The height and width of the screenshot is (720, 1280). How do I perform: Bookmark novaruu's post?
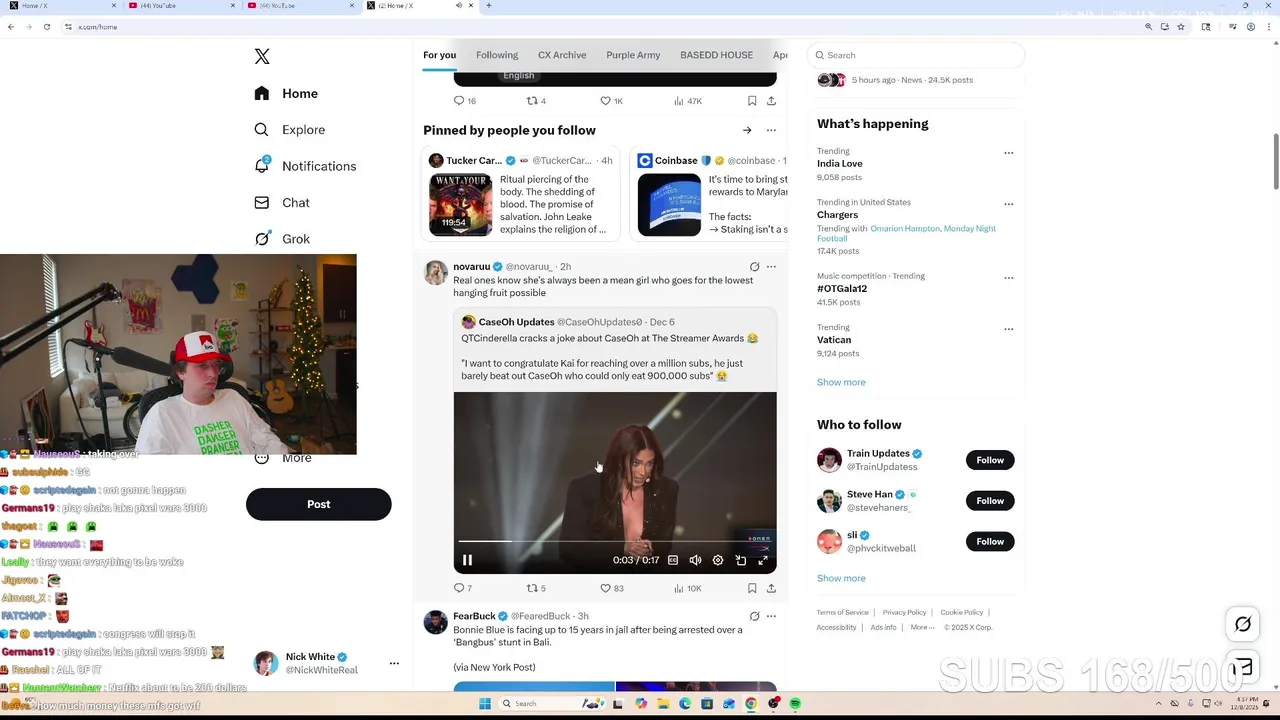pyautogui.click(x=752, y=588)
